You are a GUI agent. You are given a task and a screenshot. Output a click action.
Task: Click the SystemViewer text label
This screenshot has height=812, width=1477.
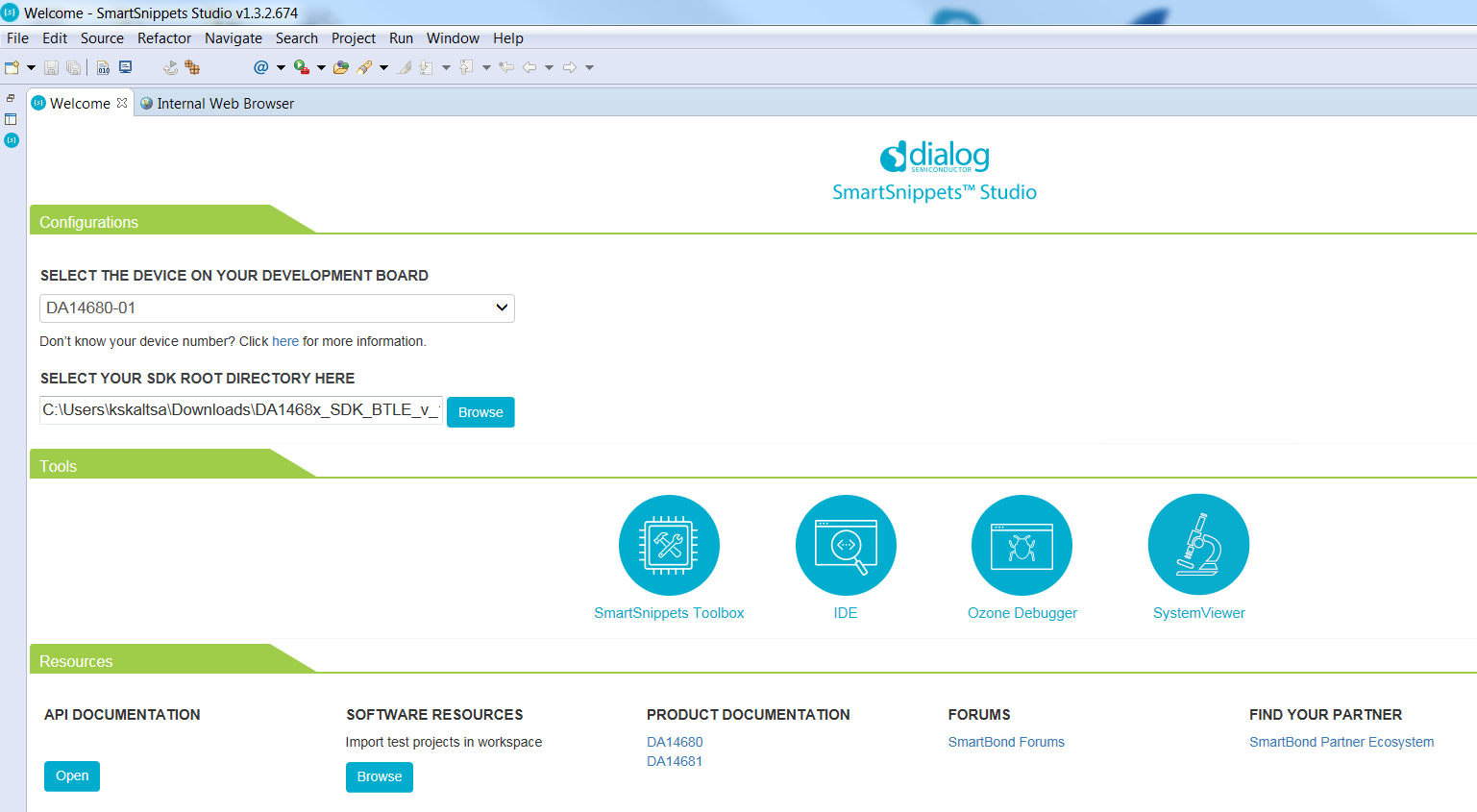point(1199,613)
